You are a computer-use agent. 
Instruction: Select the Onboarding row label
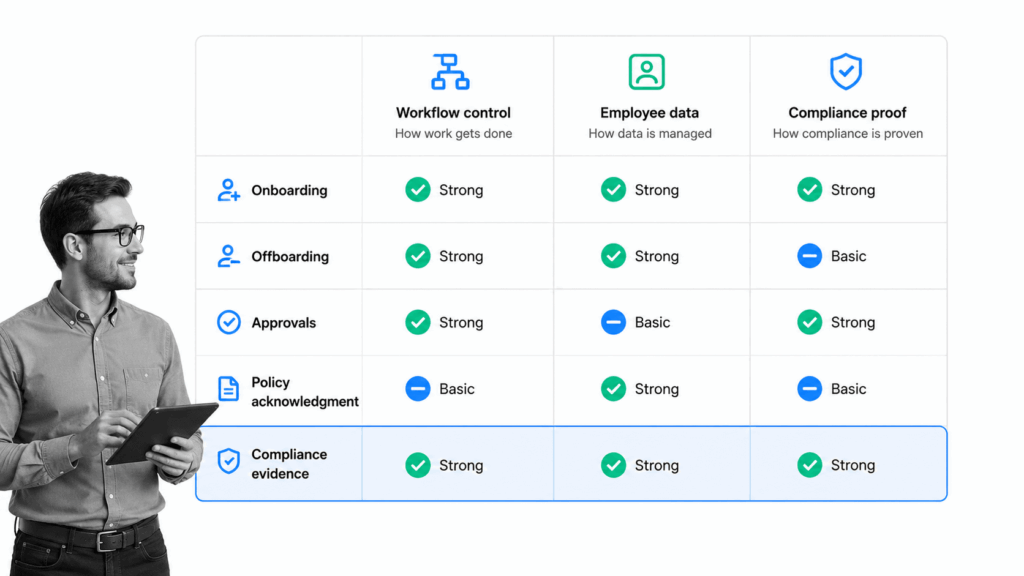pyautogui.click(x=289, y=190)
